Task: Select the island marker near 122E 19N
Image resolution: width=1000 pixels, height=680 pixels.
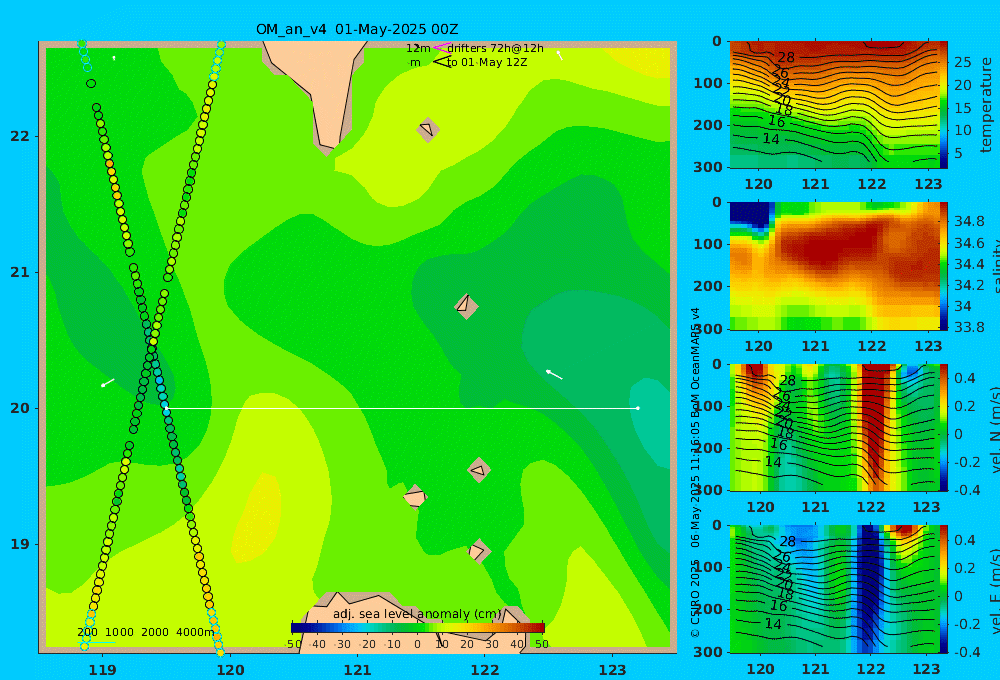Action: coord(478,551)
